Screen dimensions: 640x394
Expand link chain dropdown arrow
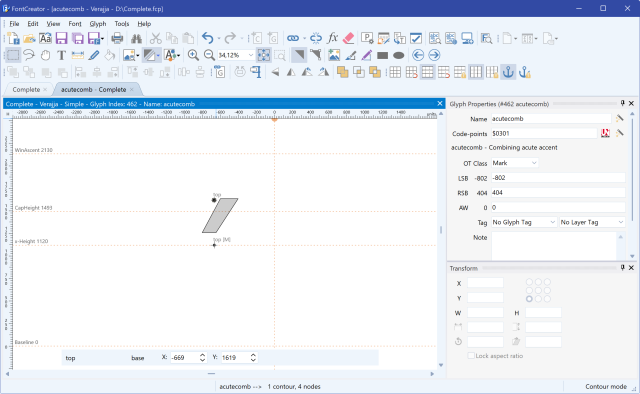[304, 39]
